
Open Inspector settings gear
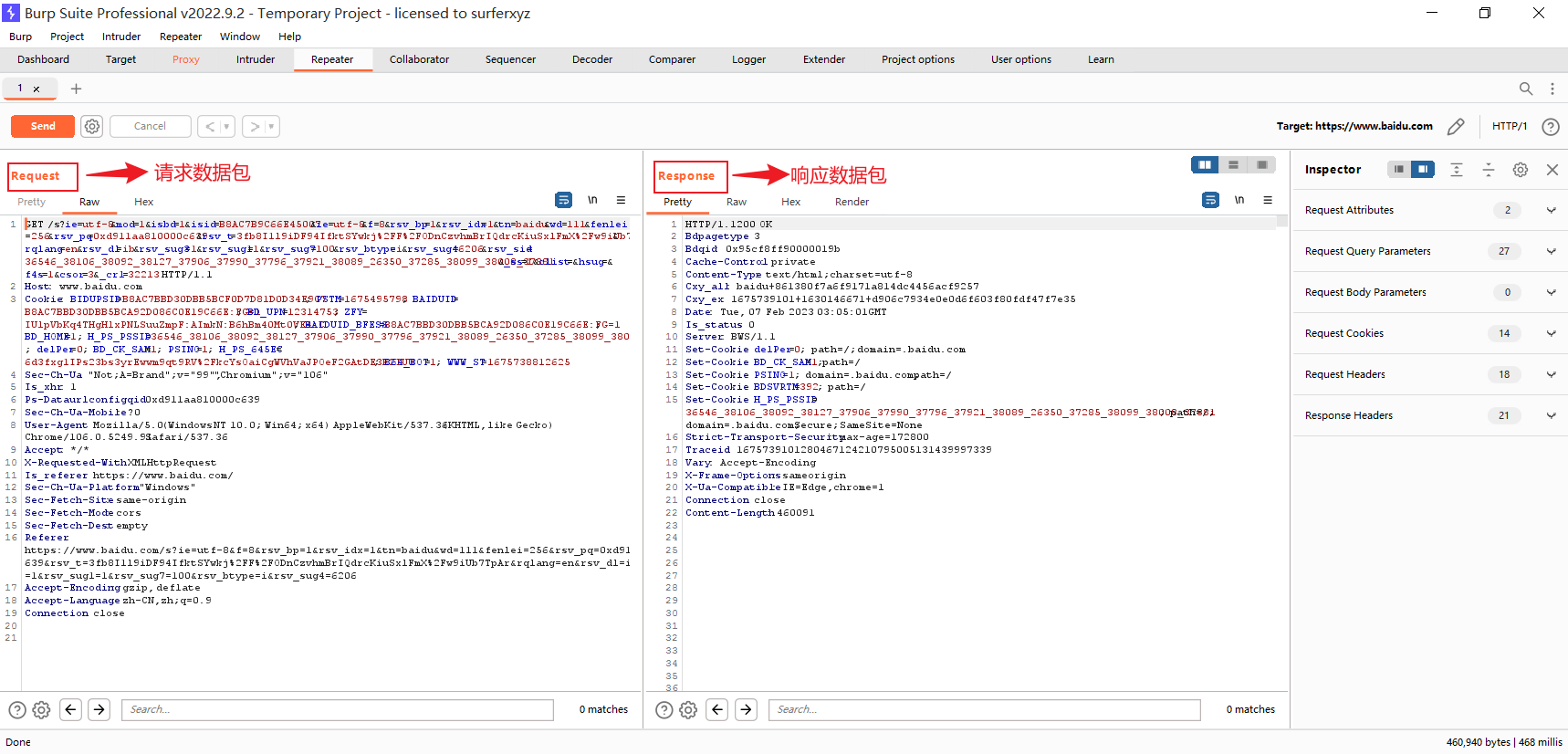(1521, 170)
